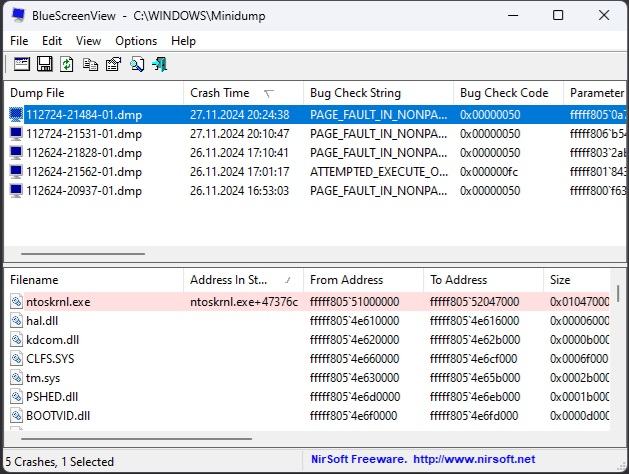Image resolution: width=629 pixels, height=474 pixels.
Task: Select the 112624-21828-01.dmp row
Action: 315,152
